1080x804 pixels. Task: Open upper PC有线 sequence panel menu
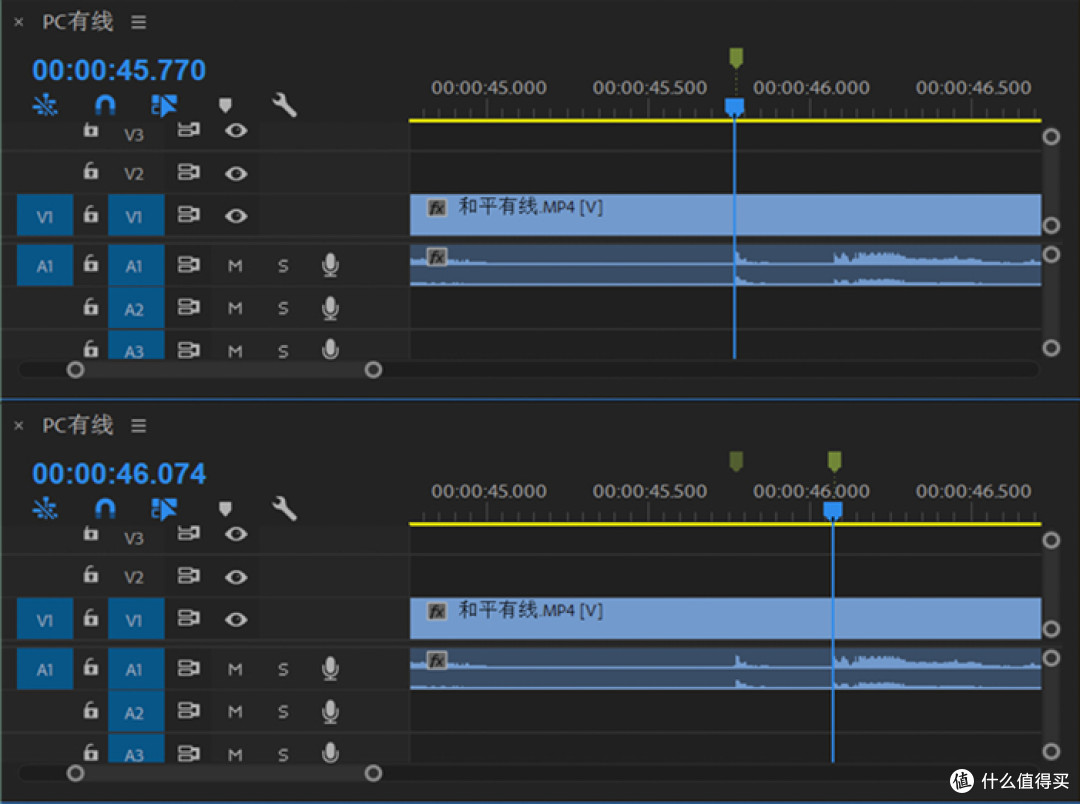point(138,23)
